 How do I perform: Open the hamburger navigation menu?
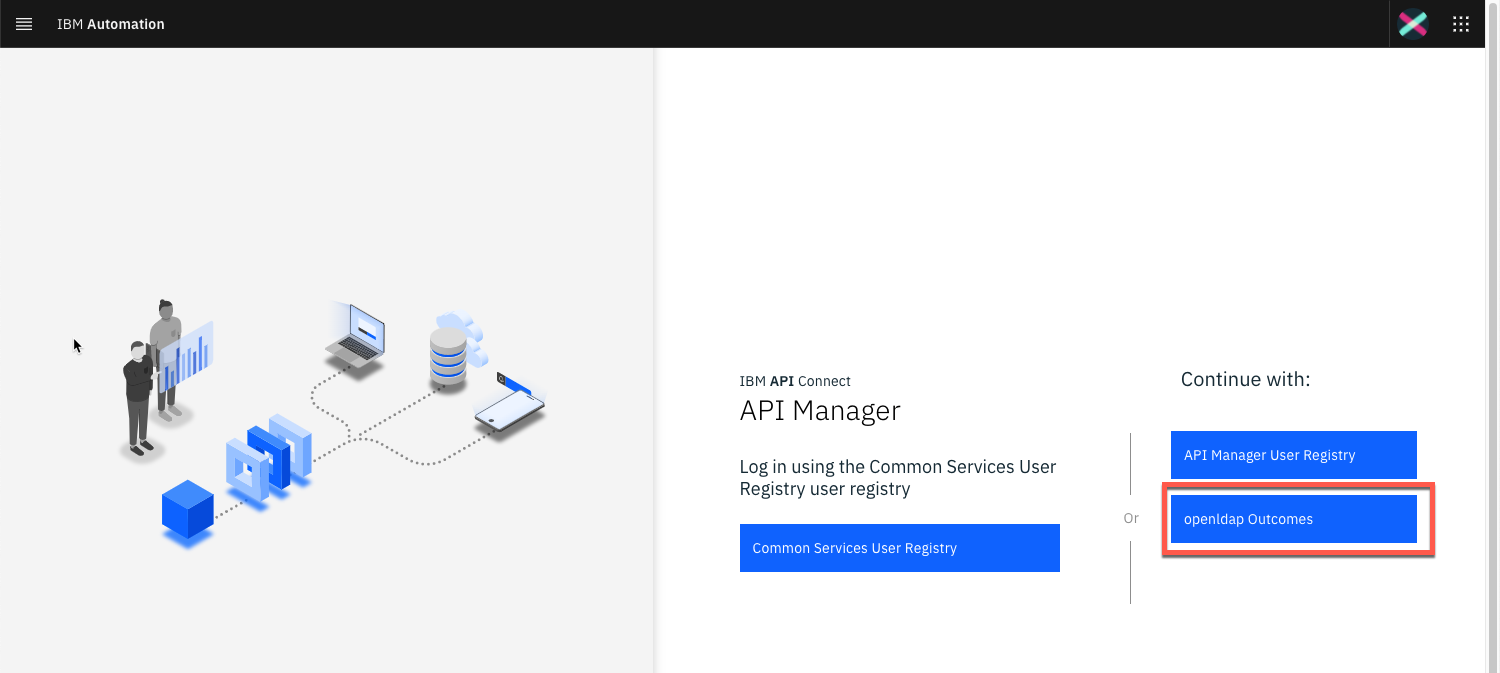click(x=24, y=24)
